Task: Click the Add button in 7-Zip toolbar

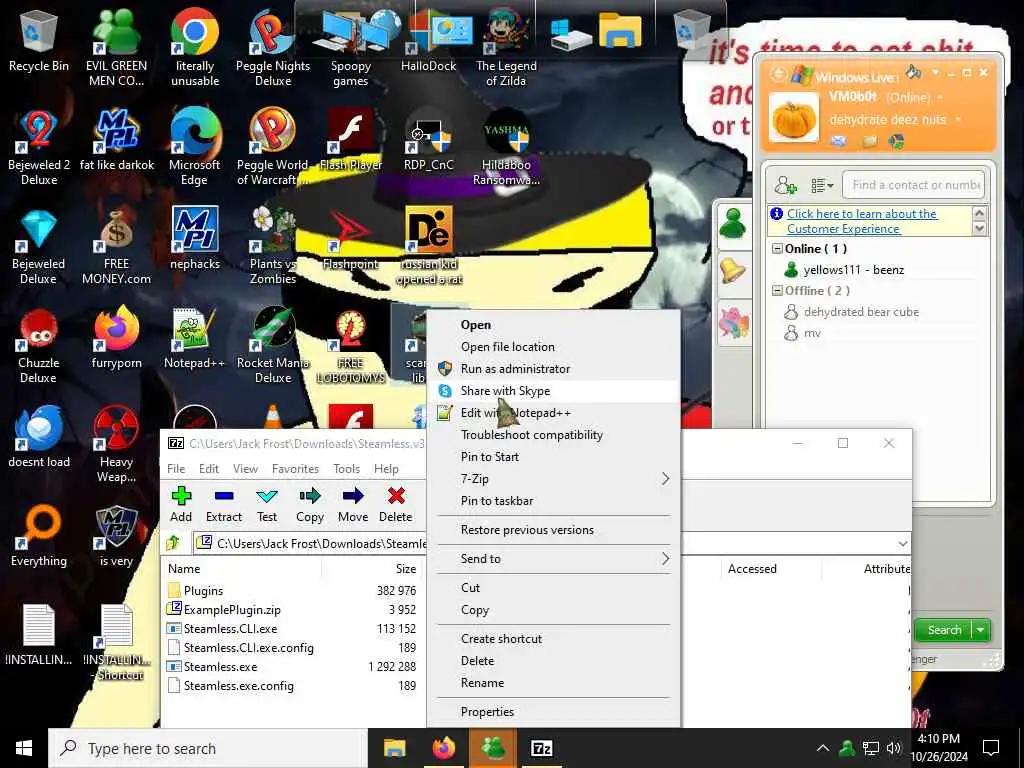Action: (x=181, y=505)
